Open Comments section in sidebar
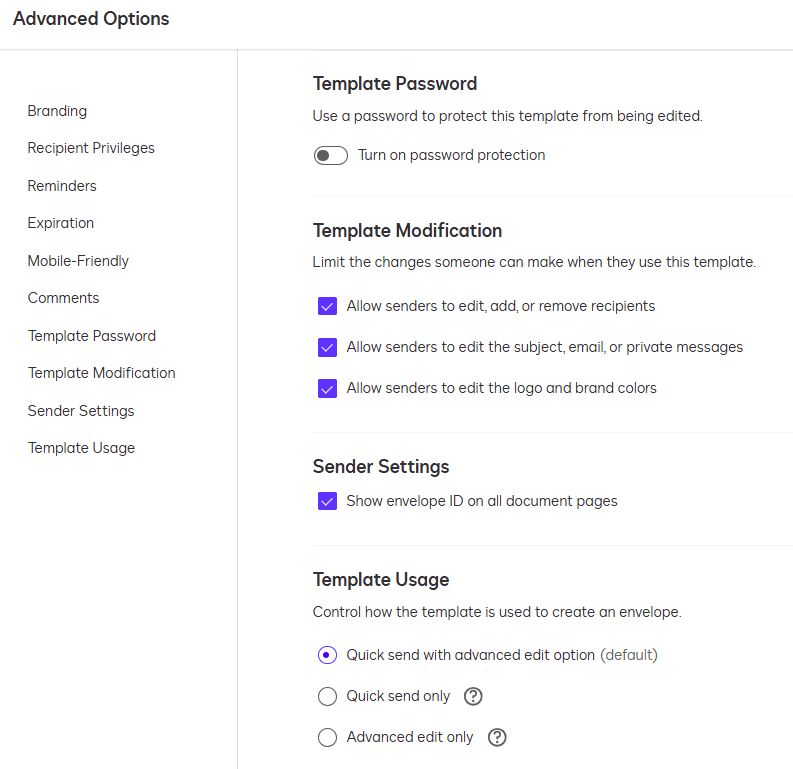 tap(63, 298)
